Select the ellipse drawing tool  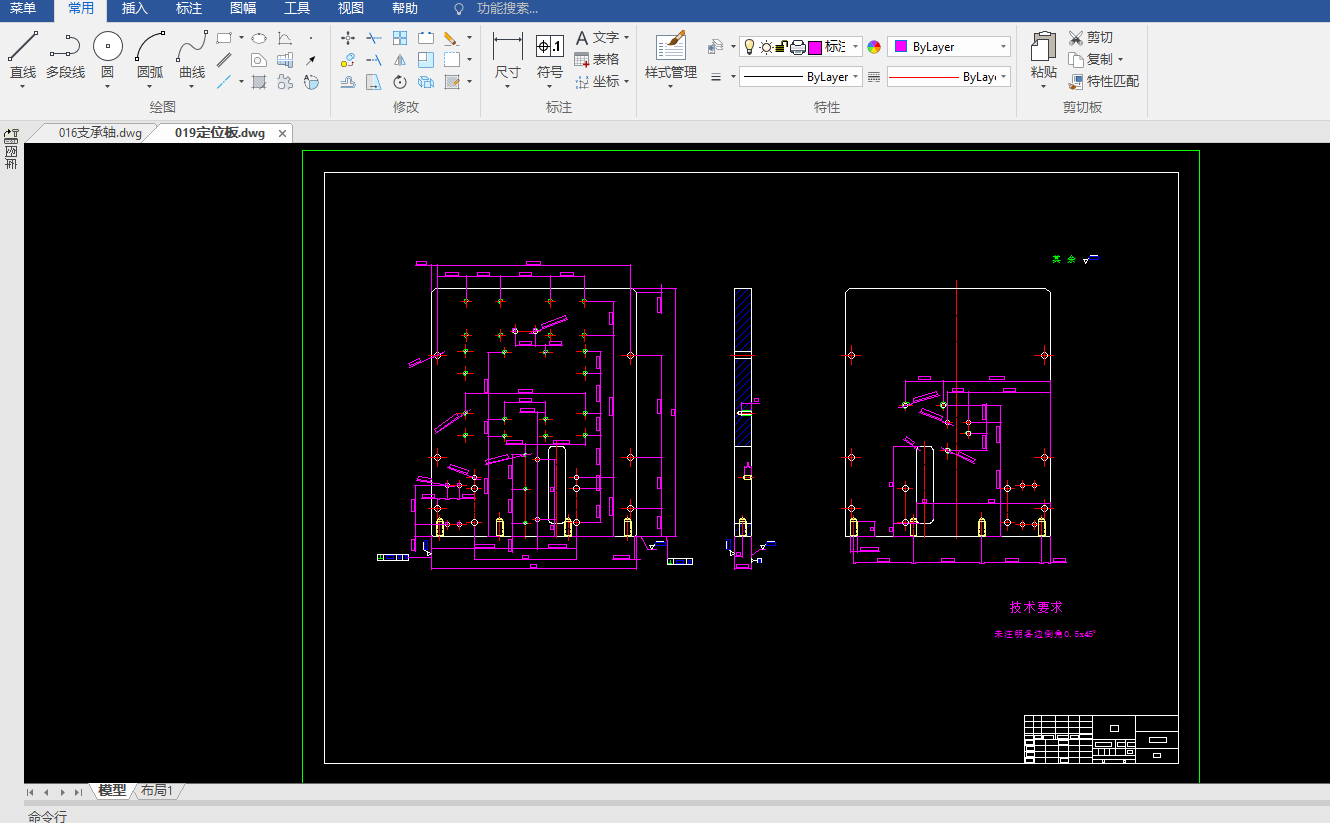click(259, 38)
